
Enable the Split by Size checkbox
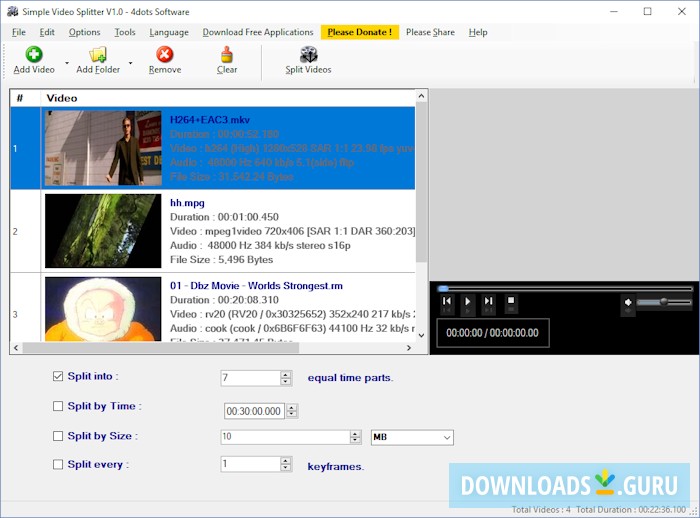pos(57,436)
